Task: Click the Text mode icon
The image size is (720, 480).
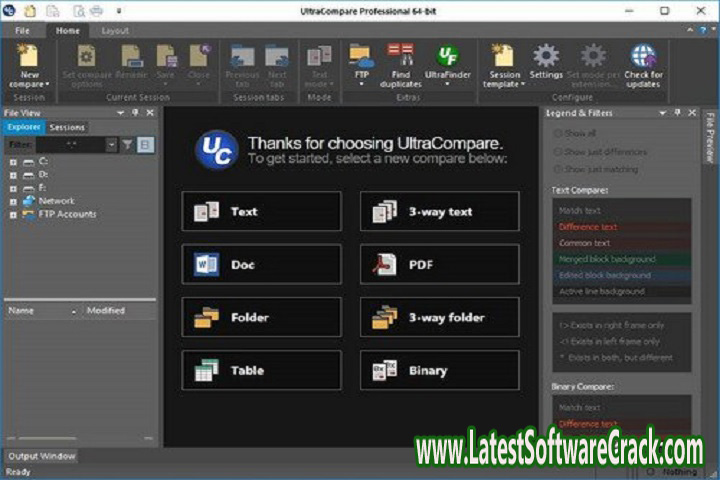Action: 319,56
